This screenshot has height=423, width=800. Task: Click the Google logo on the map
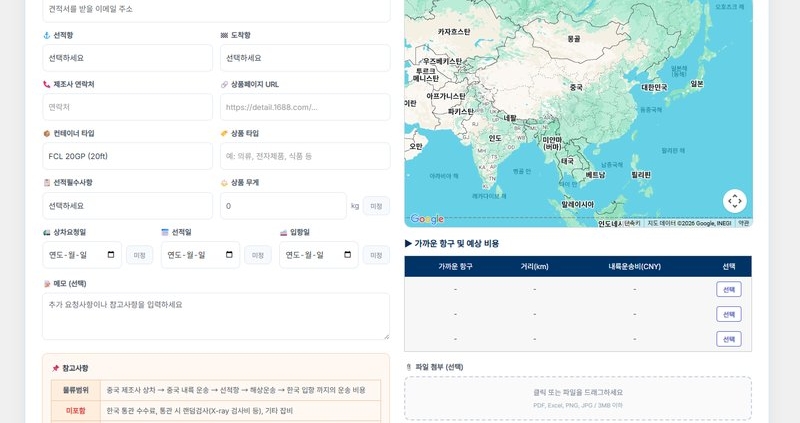[x=427, y=219]
